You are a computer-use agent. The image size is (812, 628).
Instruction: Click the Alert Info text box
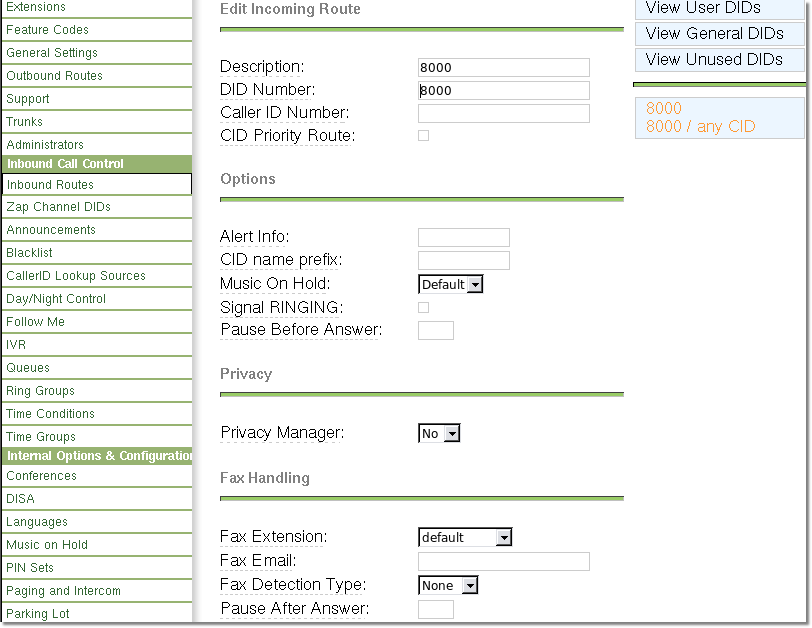[x=464, y=237]
